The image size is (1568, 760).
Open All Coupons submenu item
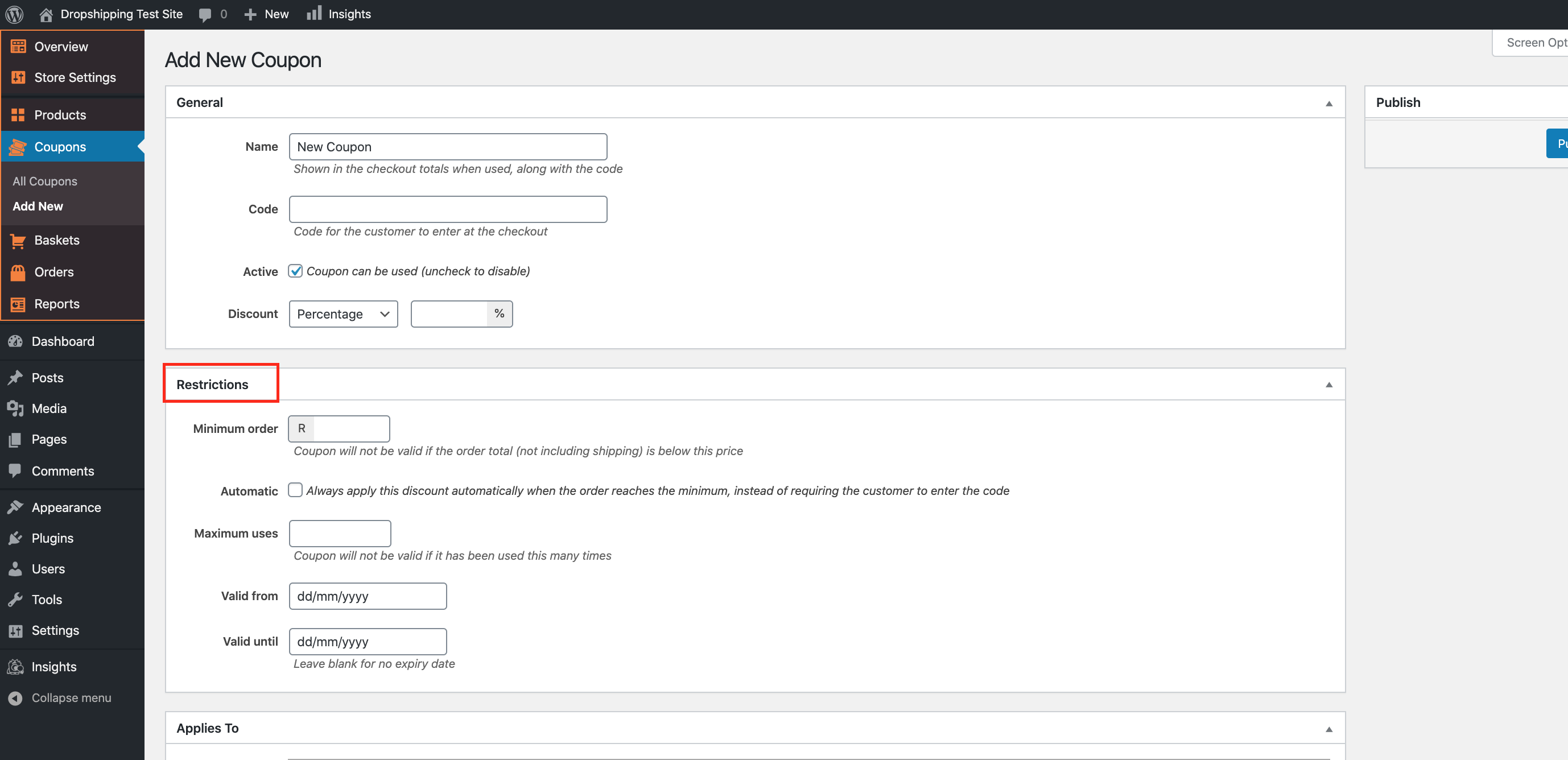45,181
